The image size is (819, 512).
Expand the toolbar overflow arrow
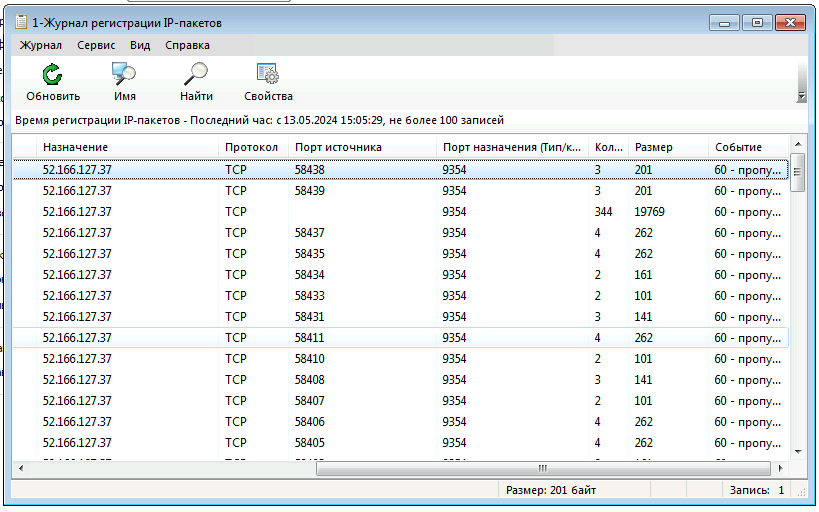pos(801,97)
